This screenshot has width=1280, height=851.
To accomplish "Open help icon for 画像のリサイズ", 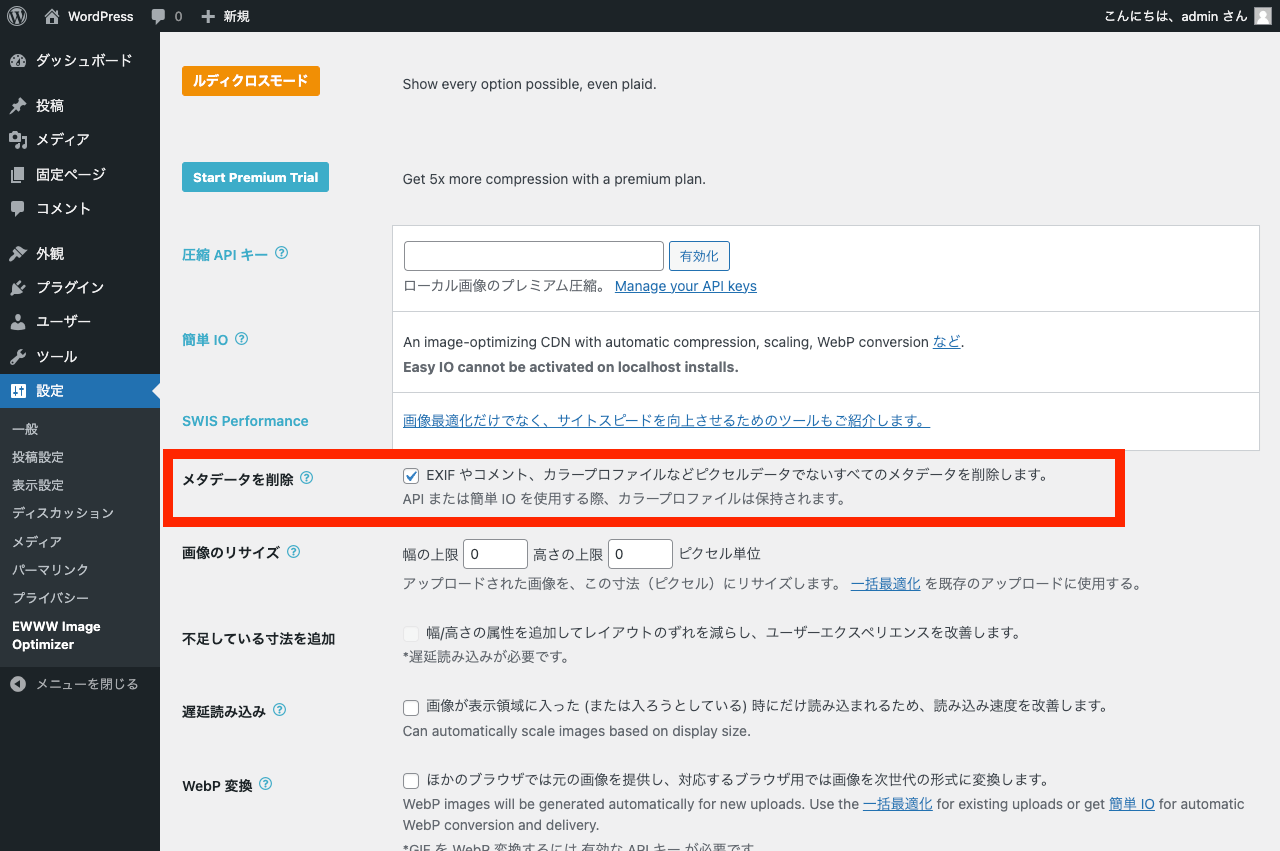I will pos(293,551).
